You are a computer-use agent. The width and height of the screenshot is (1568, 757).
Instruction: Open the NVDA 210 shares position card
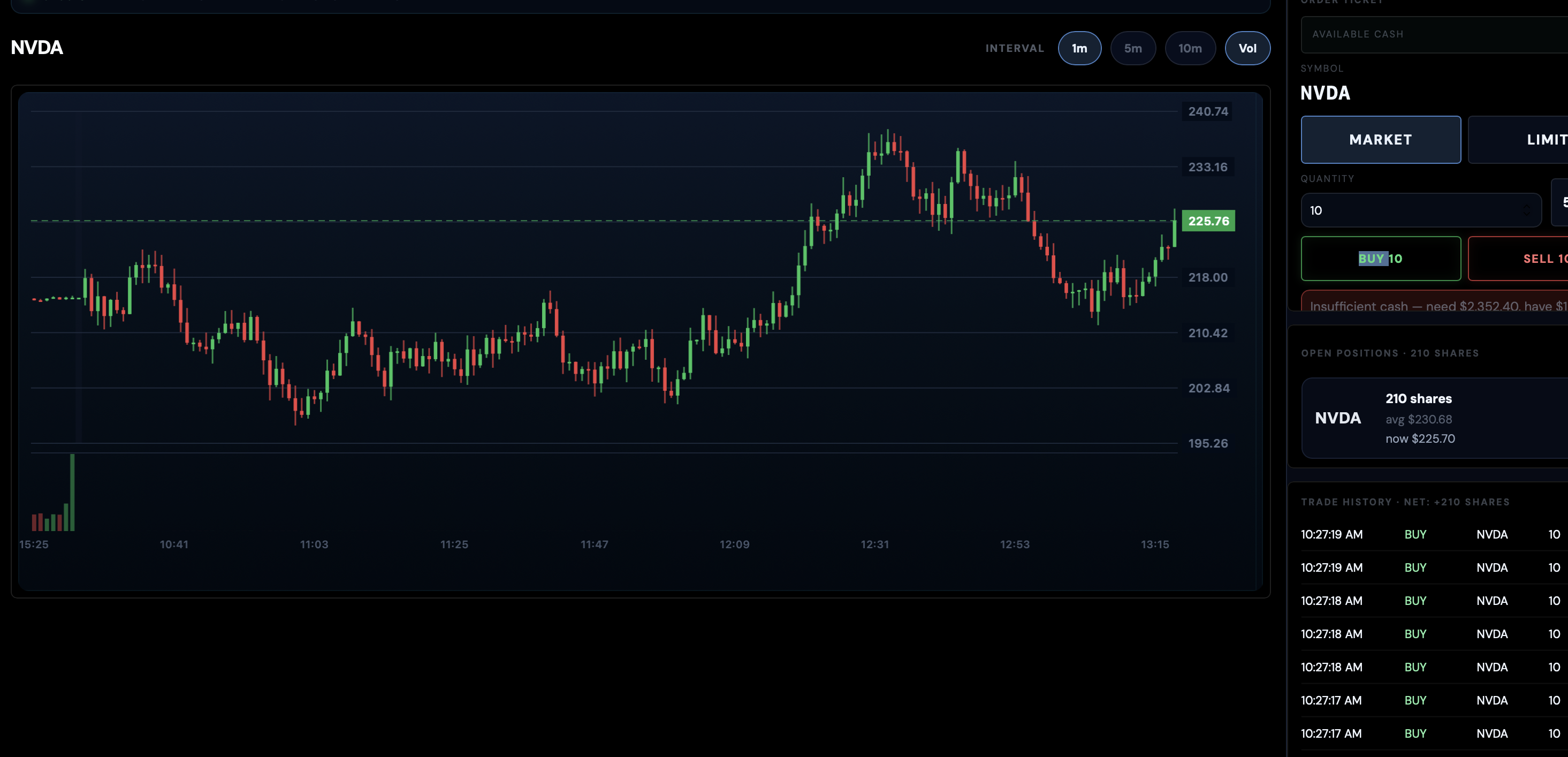point(1435,418)
